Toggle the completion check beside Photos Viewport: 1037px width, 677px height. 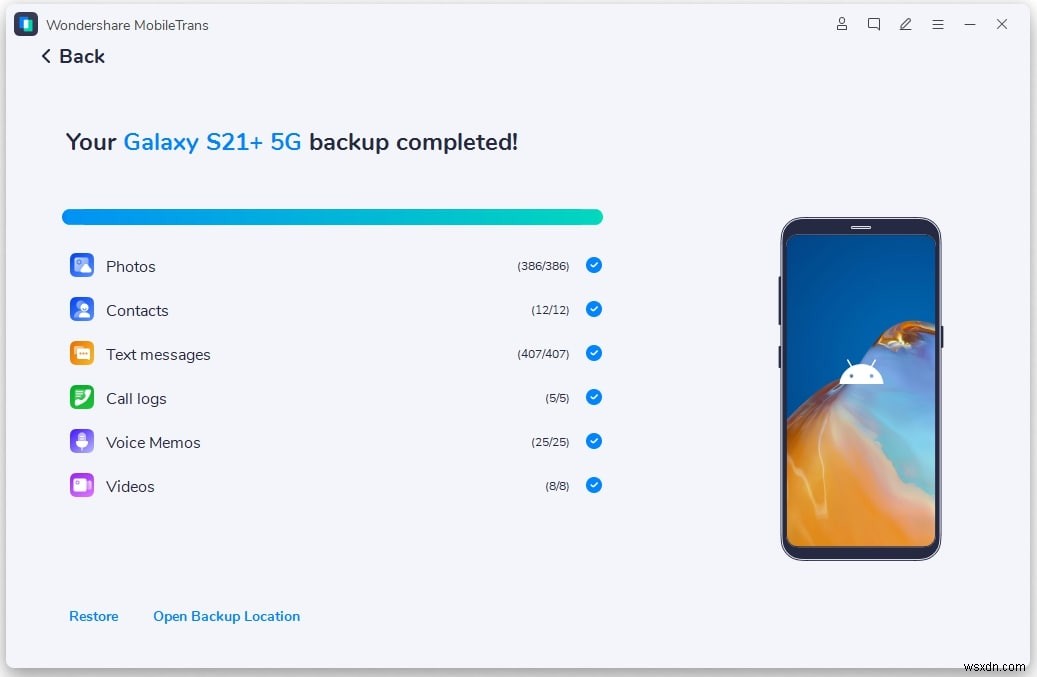coord(593,265)
